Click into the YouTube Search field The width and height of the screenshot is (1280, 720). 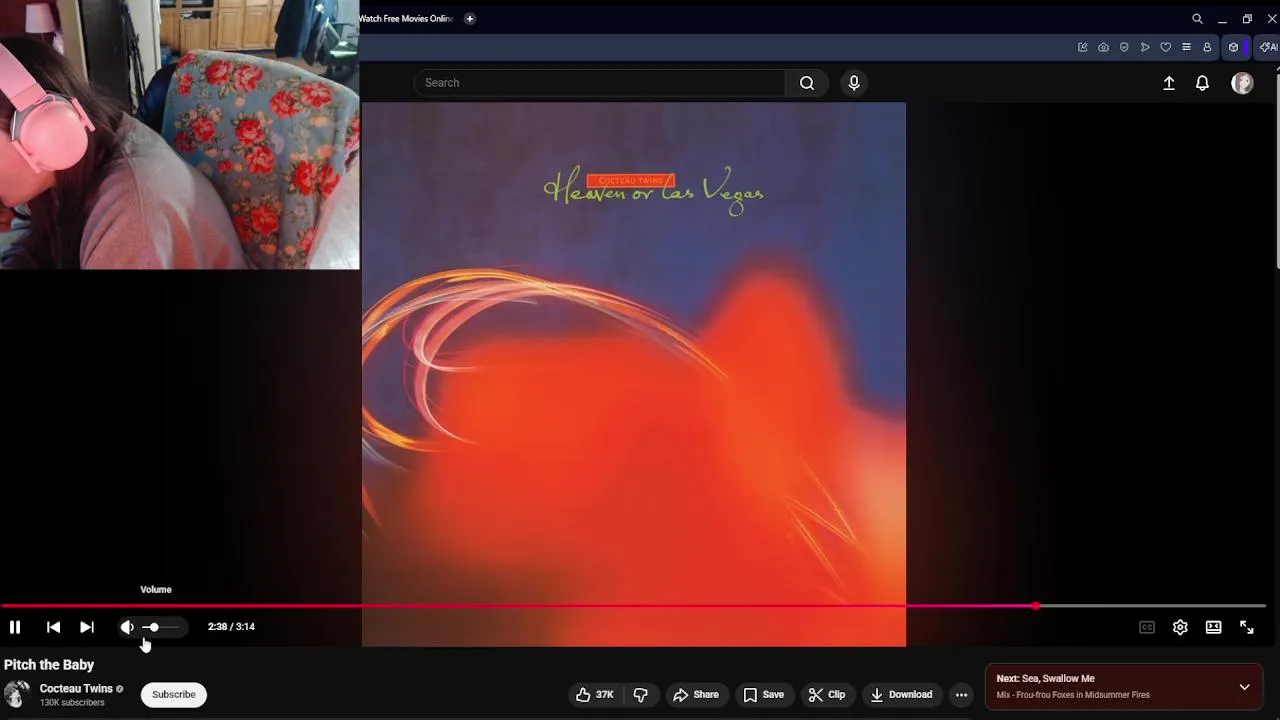pos(600,83)
